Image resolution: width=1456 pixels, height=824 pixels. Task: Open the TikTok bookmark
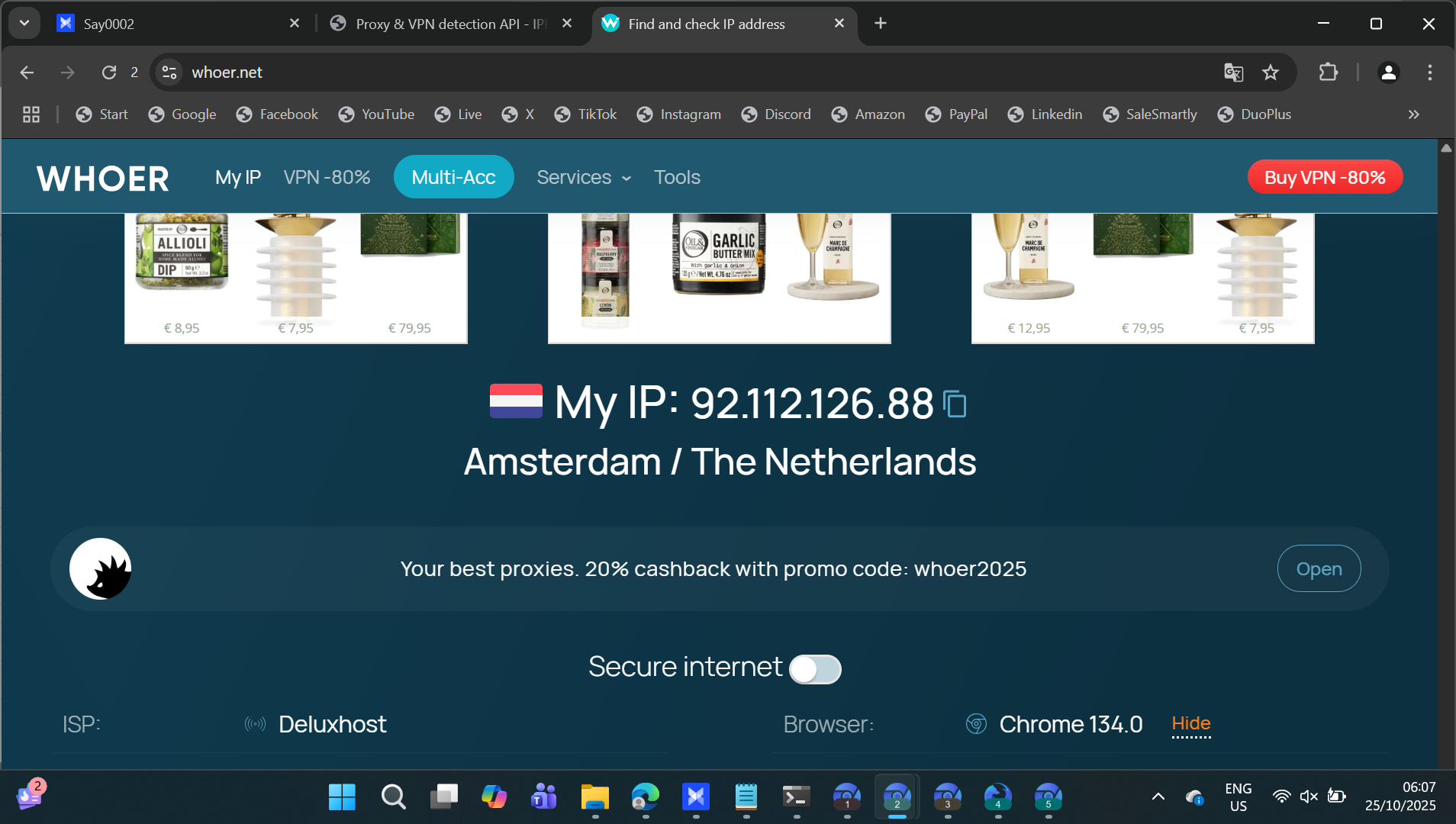[585, 114]
